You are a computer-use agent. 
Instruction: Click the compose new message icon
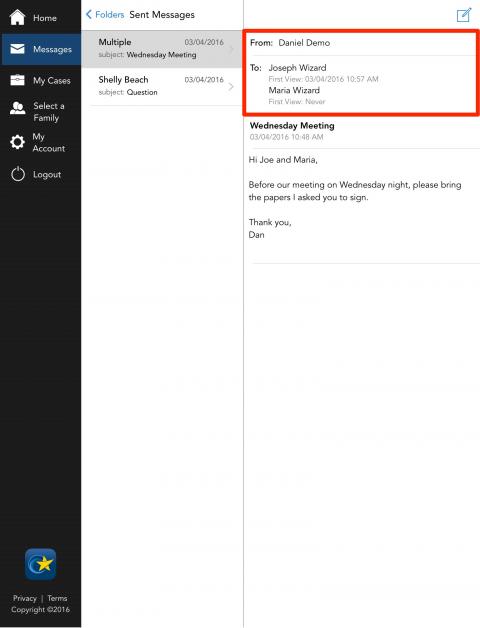[x=464, y=15]
